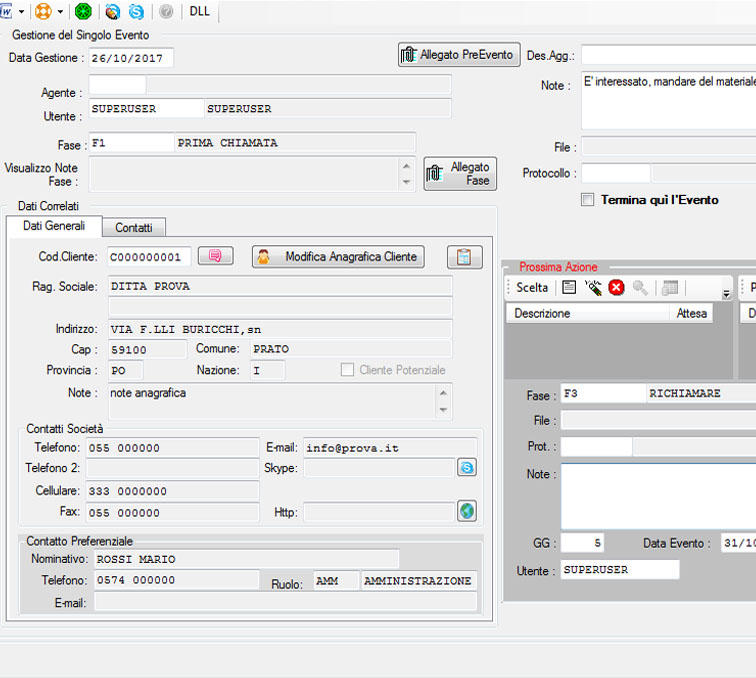Image resolution: width=756 pixels, height=678 pixels.
Task: Click the Prossima Azione Utente field SUPERUSER
Action: 620,570
